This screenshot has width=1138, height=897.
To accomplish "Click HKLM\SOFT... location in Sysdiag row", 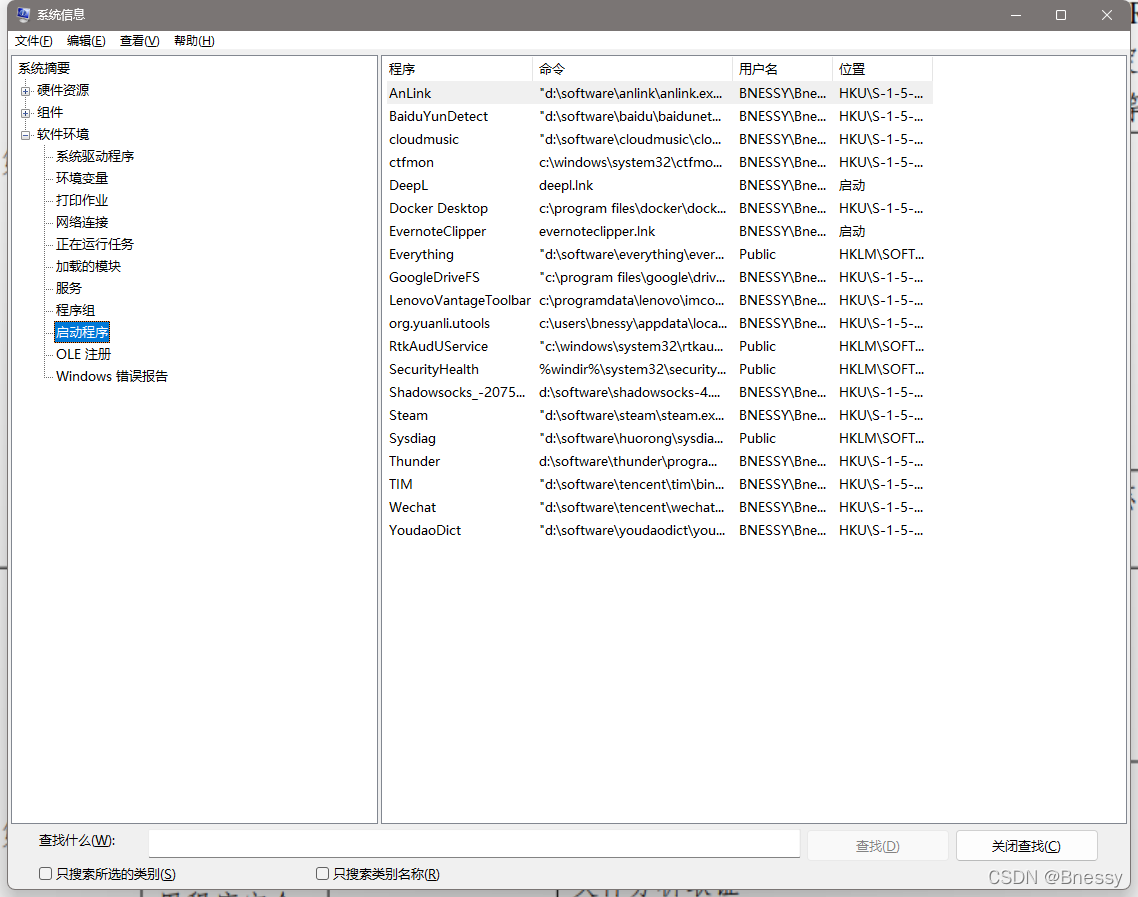I will point(881,438).
